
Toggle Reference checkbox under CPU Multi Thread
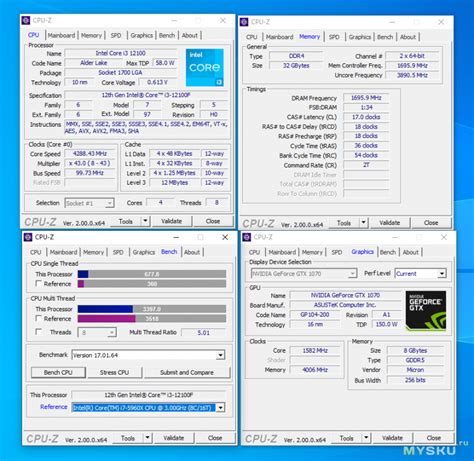tap(39, 318)
